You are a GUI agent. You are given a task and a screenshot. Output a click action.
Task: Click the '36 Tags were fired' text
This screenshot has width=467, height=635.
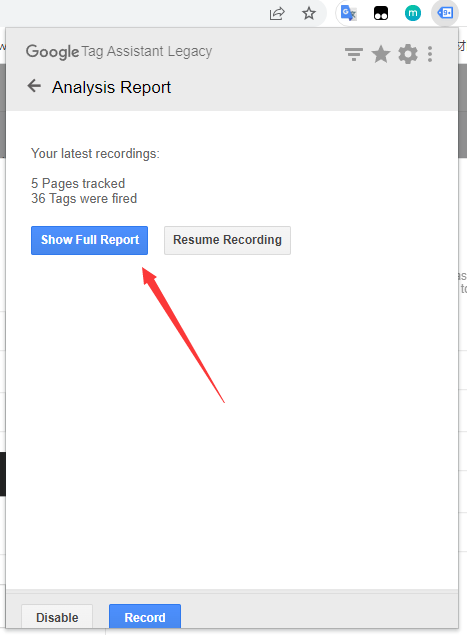tap(84, 198)
